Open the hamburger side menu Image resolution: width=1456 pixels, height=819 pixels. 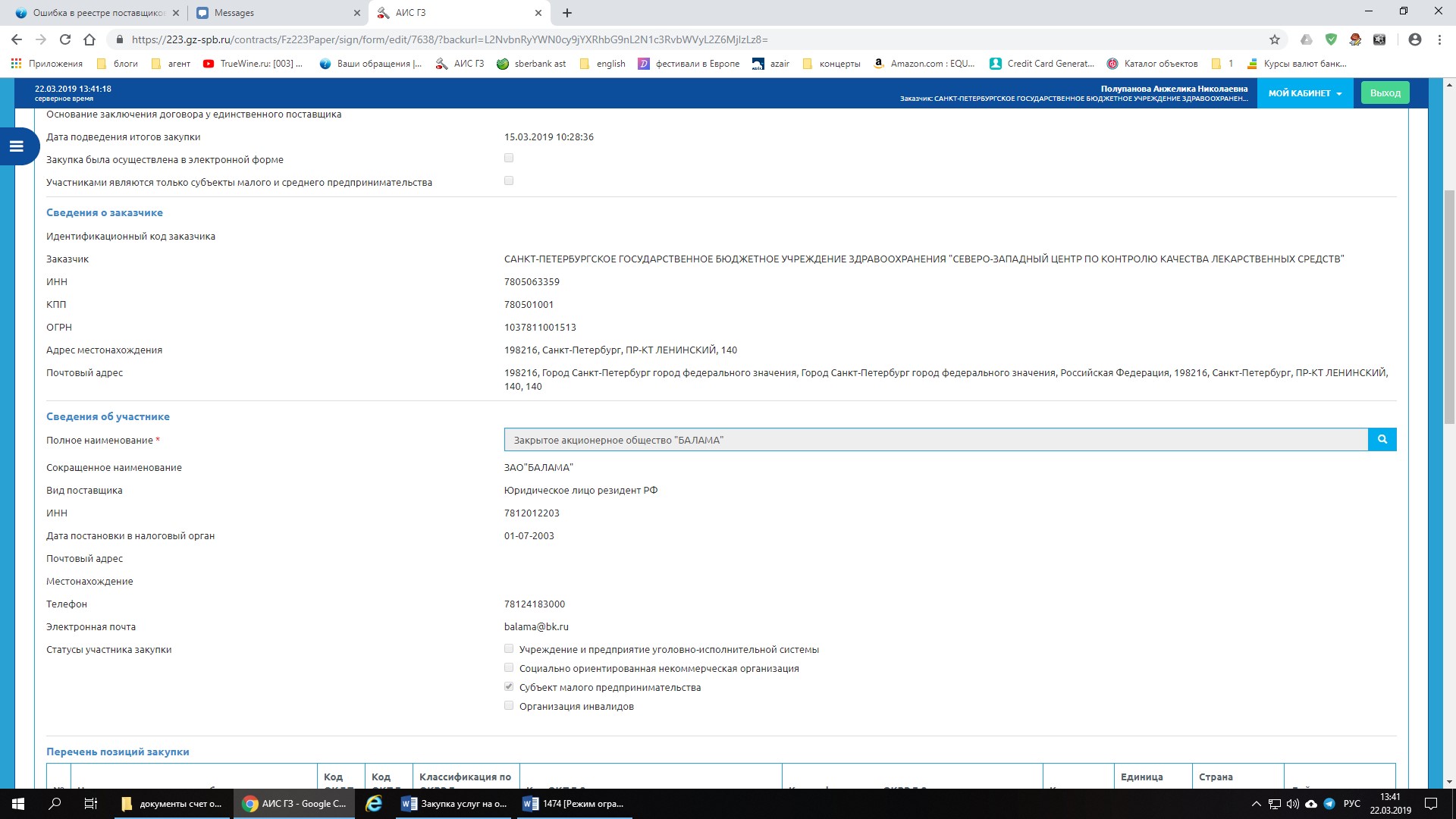[17, 146]
